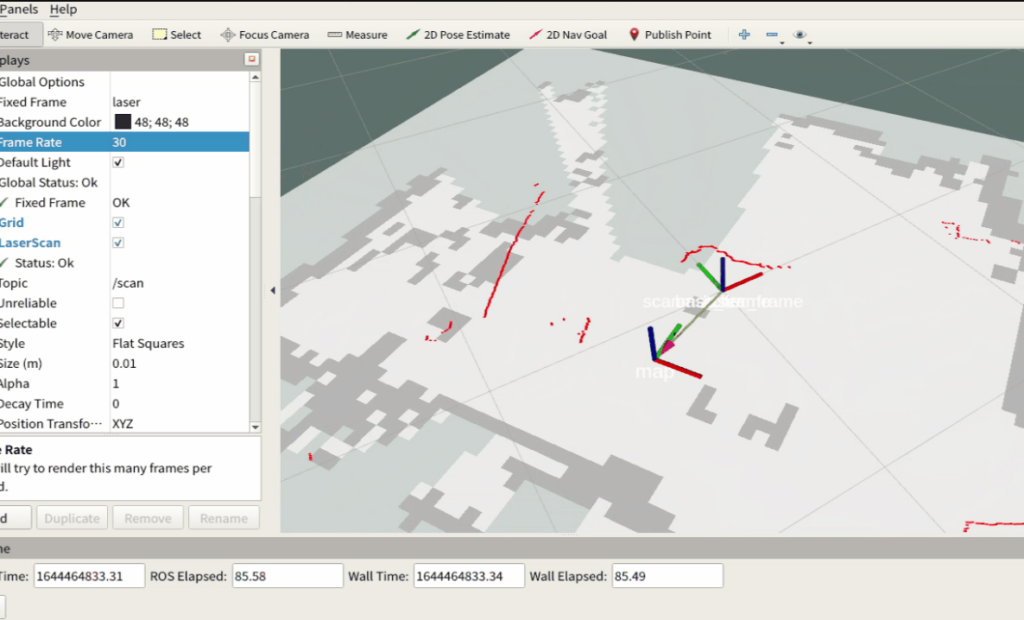Open the Help menu
The height and width of the screenshot is (620, 1024).
click(x=63, y=9)
